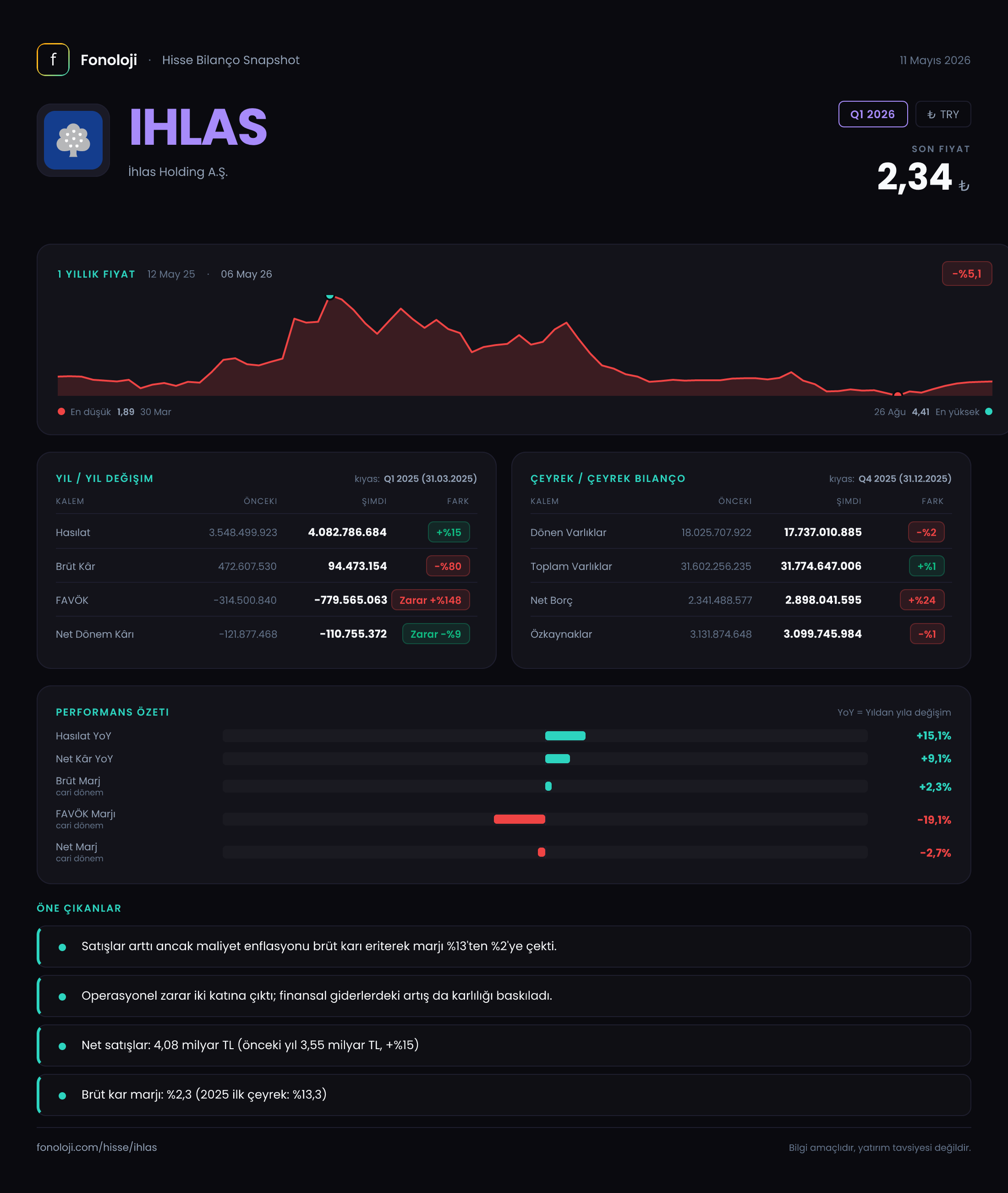1008x1193 pixels.
Task: Click the Hisse Bilanço Snapshot subtitle
Action: coord(230,60)
